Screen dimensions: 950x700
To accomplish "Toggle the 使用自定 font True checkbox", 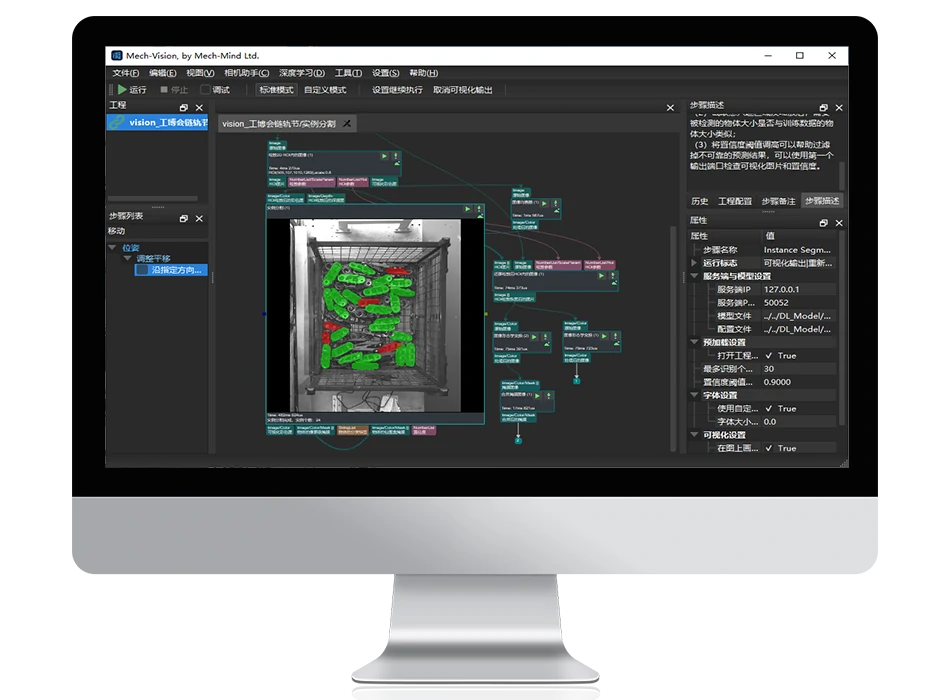I will click(x=769, y=409).
